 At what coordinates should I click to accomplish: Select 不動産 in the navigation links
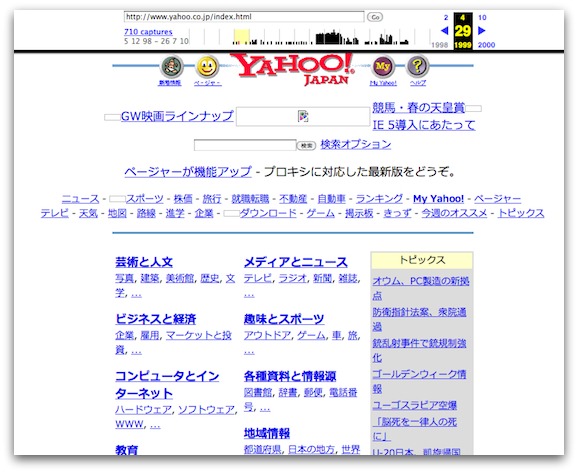[293, 199]
